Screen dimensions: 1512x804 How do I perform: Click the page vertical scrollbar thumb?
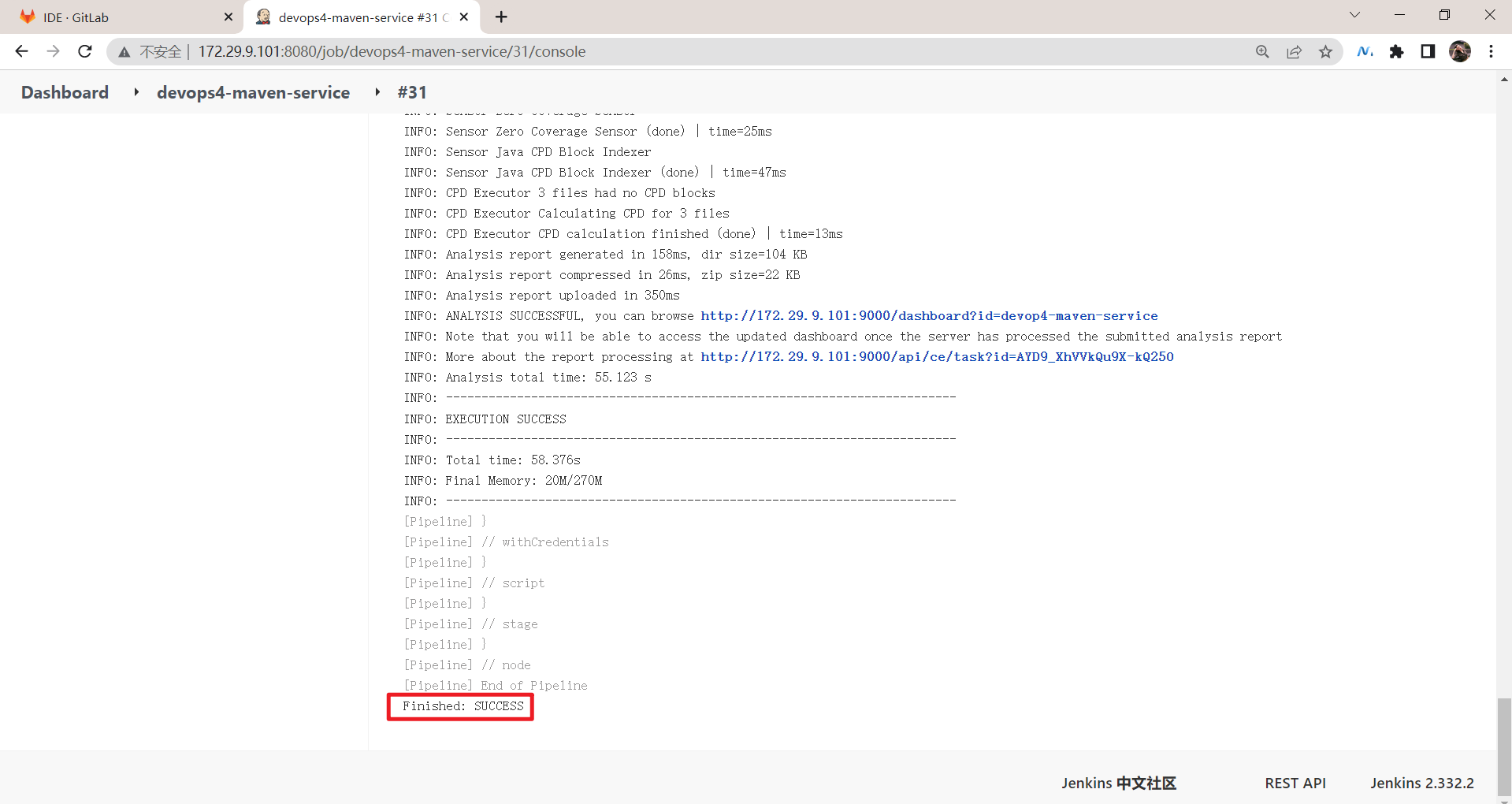point(1504,746)
